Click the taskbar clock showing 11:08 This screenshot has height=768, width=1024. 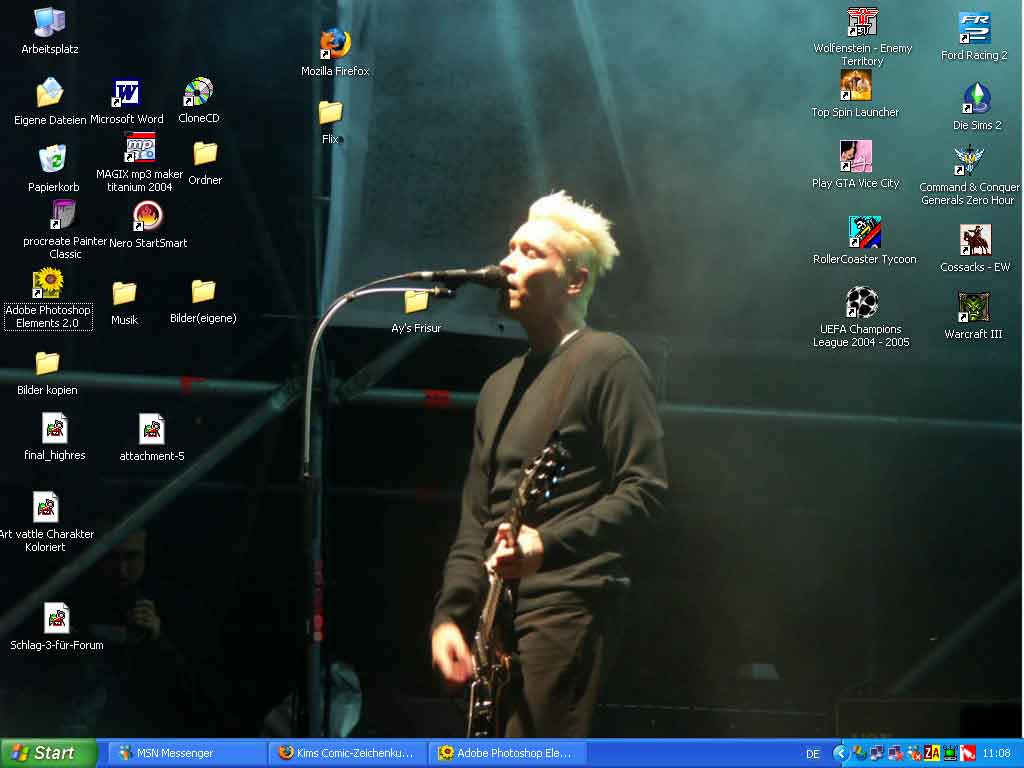(996, 753)
